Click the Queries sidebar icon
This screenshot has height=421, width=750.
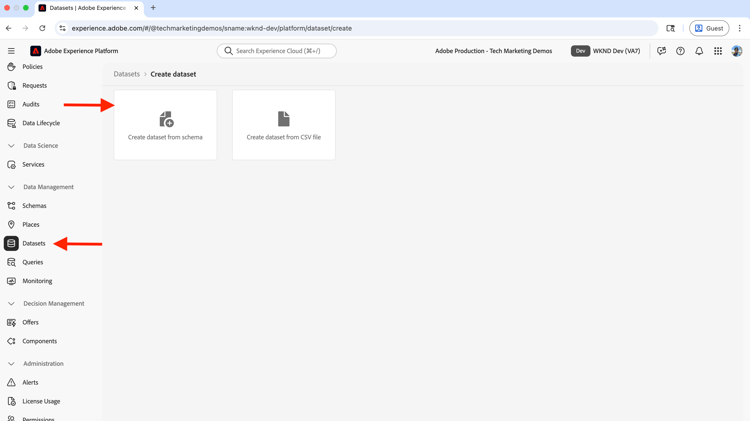(11, 262)
